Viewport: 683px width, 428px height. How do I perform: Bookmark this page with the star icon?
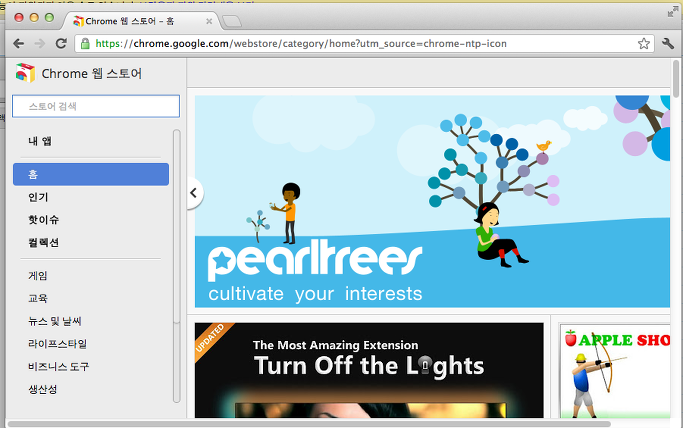tap(643, 44)
